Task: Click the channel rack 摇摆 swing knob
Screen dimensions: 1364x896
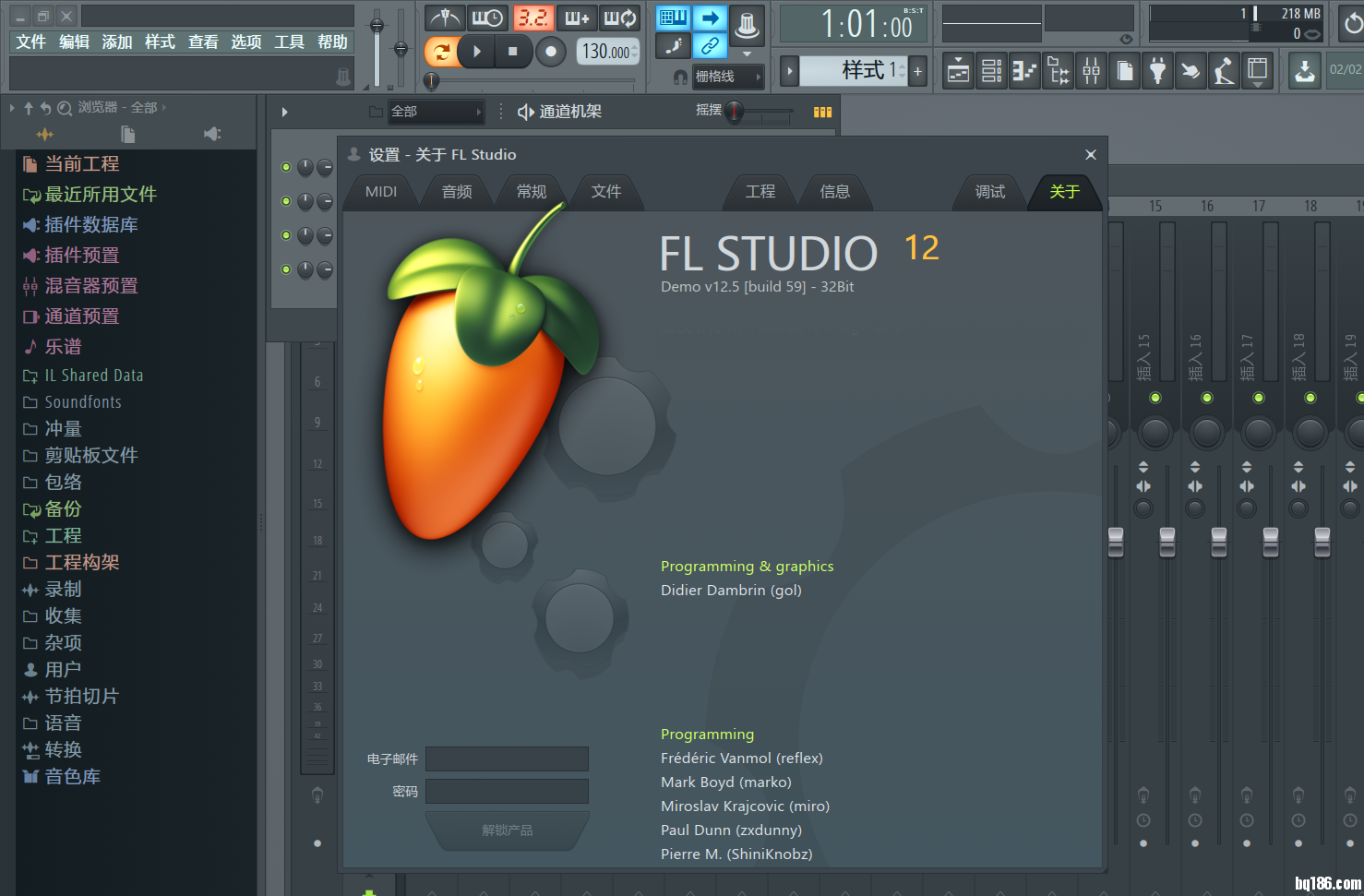Action: point(735,113)
